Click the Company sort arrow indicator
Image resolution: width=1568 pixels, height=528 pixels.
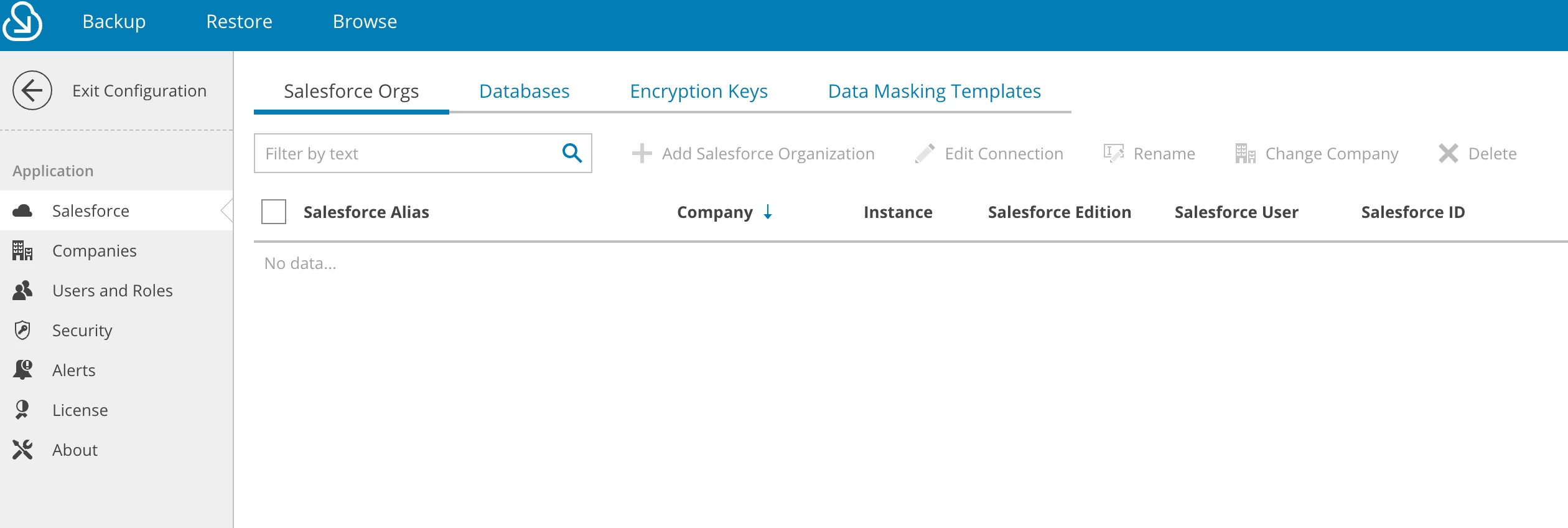(768, 212)
